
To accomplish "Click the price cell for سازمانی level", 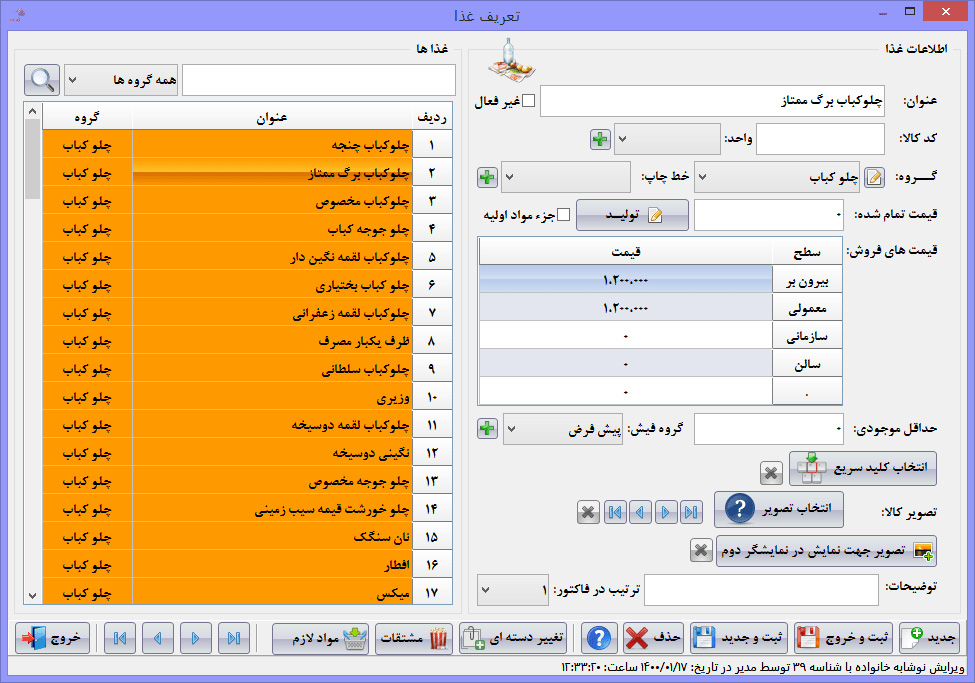I will (626, 335).
